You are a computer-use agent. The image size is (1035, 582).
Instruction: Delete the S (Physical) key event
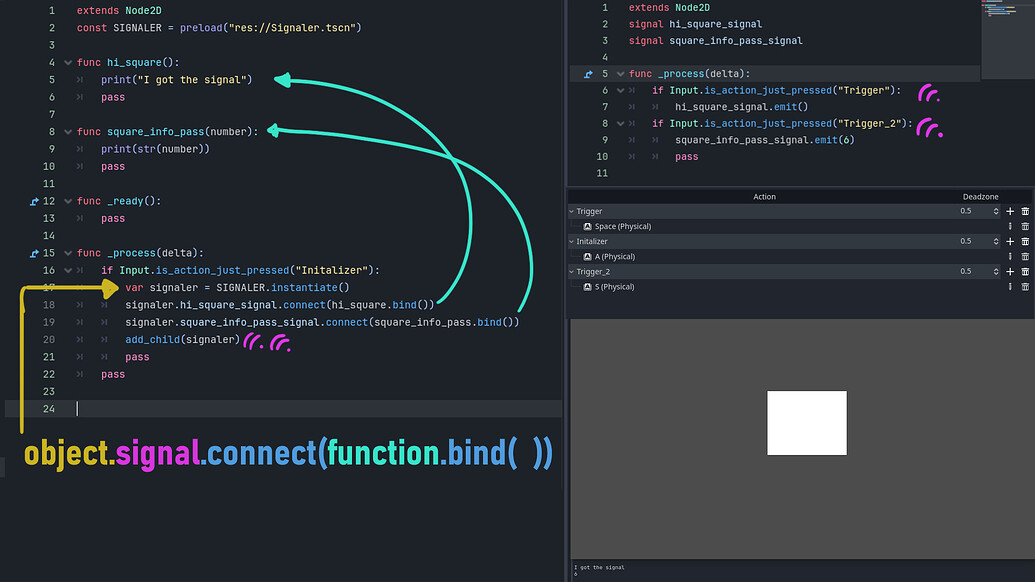coord(1025,286)
